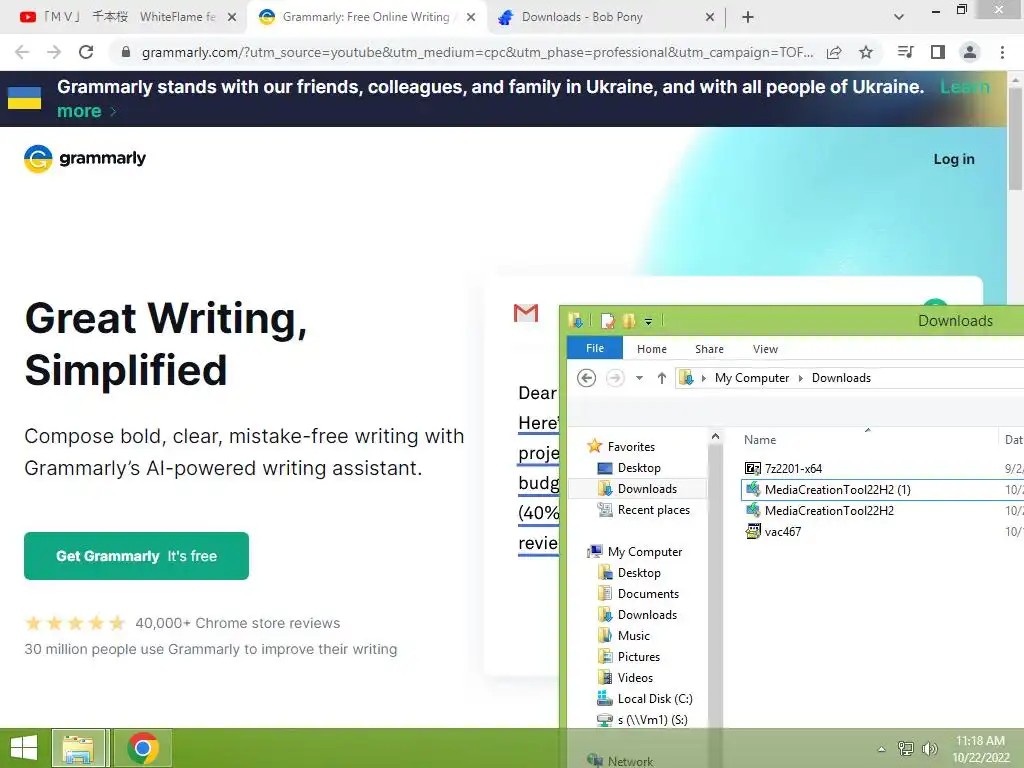
Task: Toggle Chrome side panel icon
Action: click(x=938, y=52)
